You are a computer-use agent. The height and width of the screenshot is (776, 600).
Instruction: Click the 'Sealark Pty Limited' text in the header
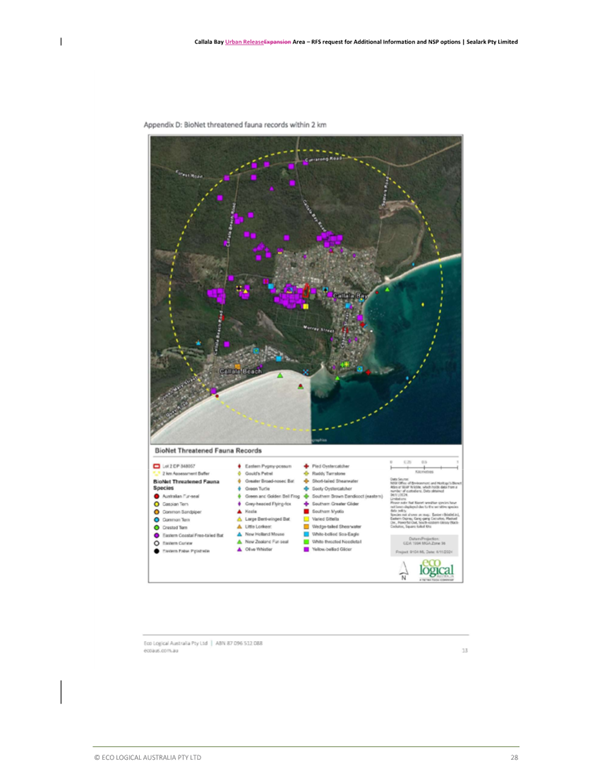[492, 42]
